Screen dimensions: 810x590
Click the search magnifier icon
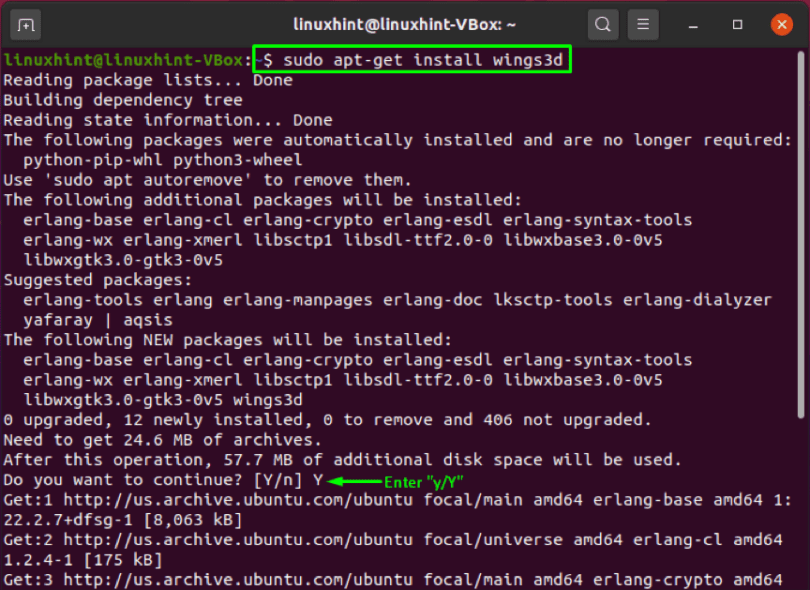pyautogui.click(x=602, y=23)
